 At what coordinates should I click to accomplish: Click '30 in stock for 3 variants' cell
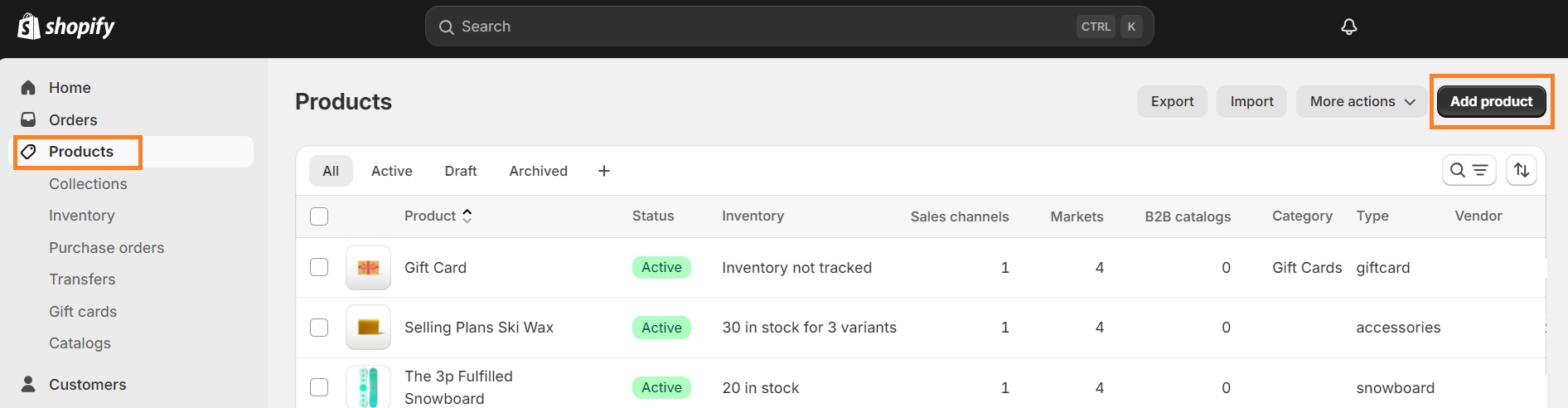809,327
